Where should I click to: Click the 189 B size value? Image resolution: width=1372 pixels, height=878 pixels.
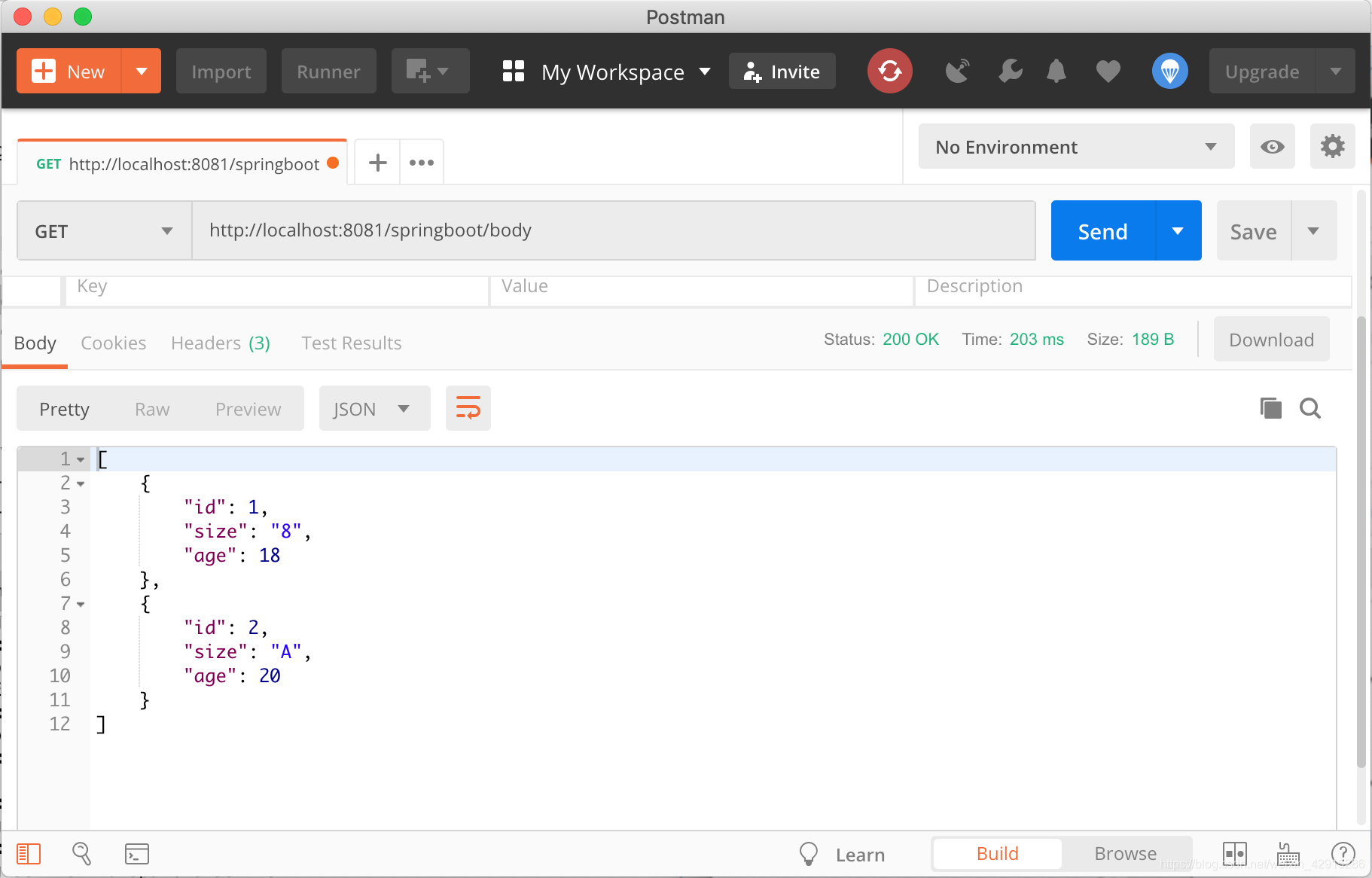tap(1153, 340)
